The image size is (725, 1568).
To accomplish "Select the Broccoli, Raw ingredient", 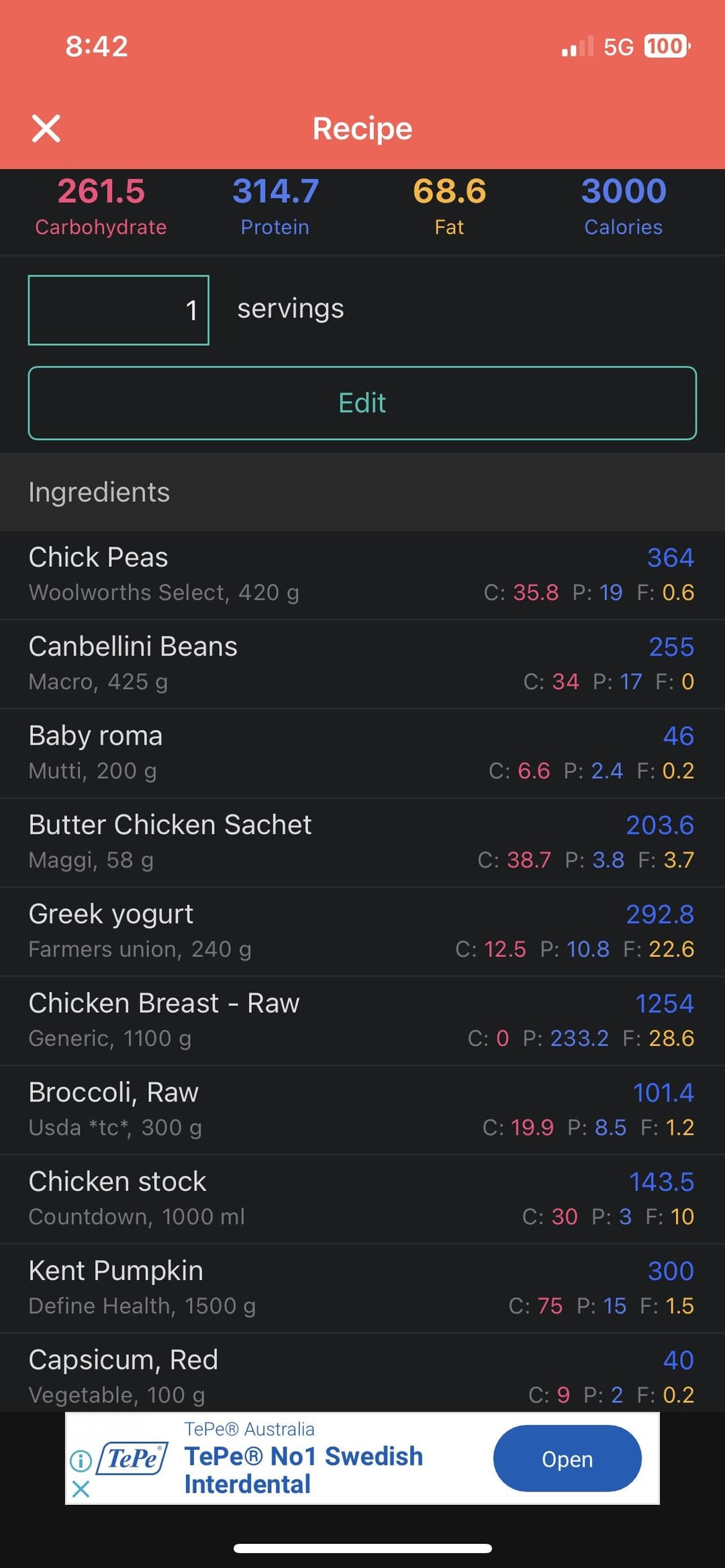I will pyautogui.click(x=362, y=1110).
